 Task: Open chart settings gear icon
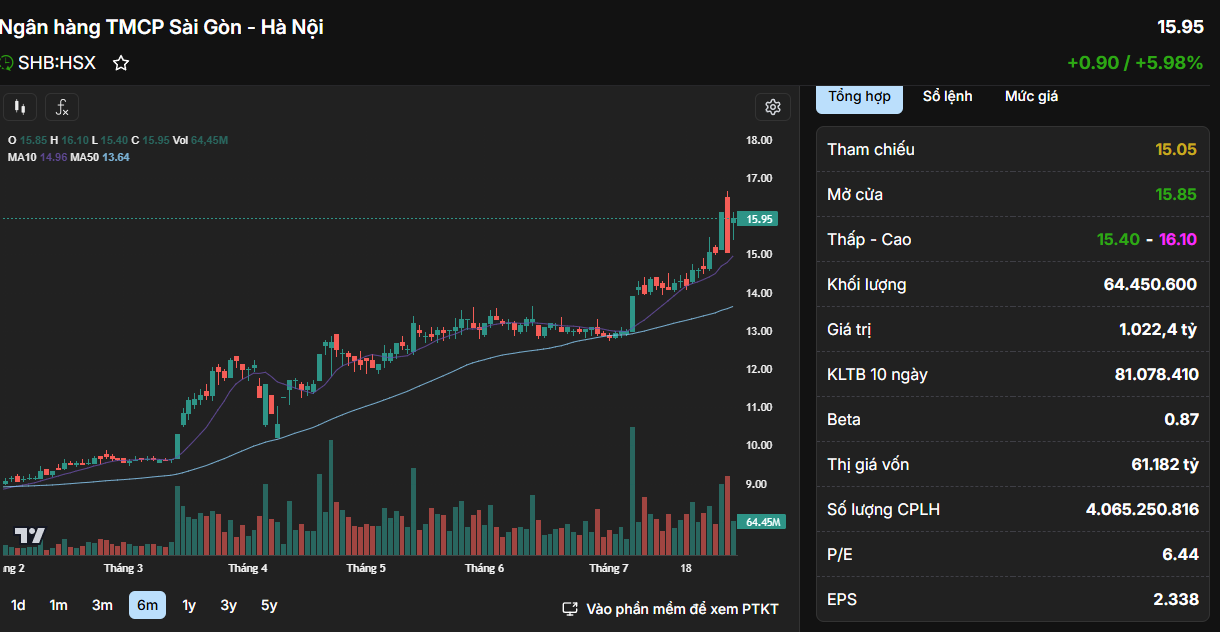tap(772, 107)
